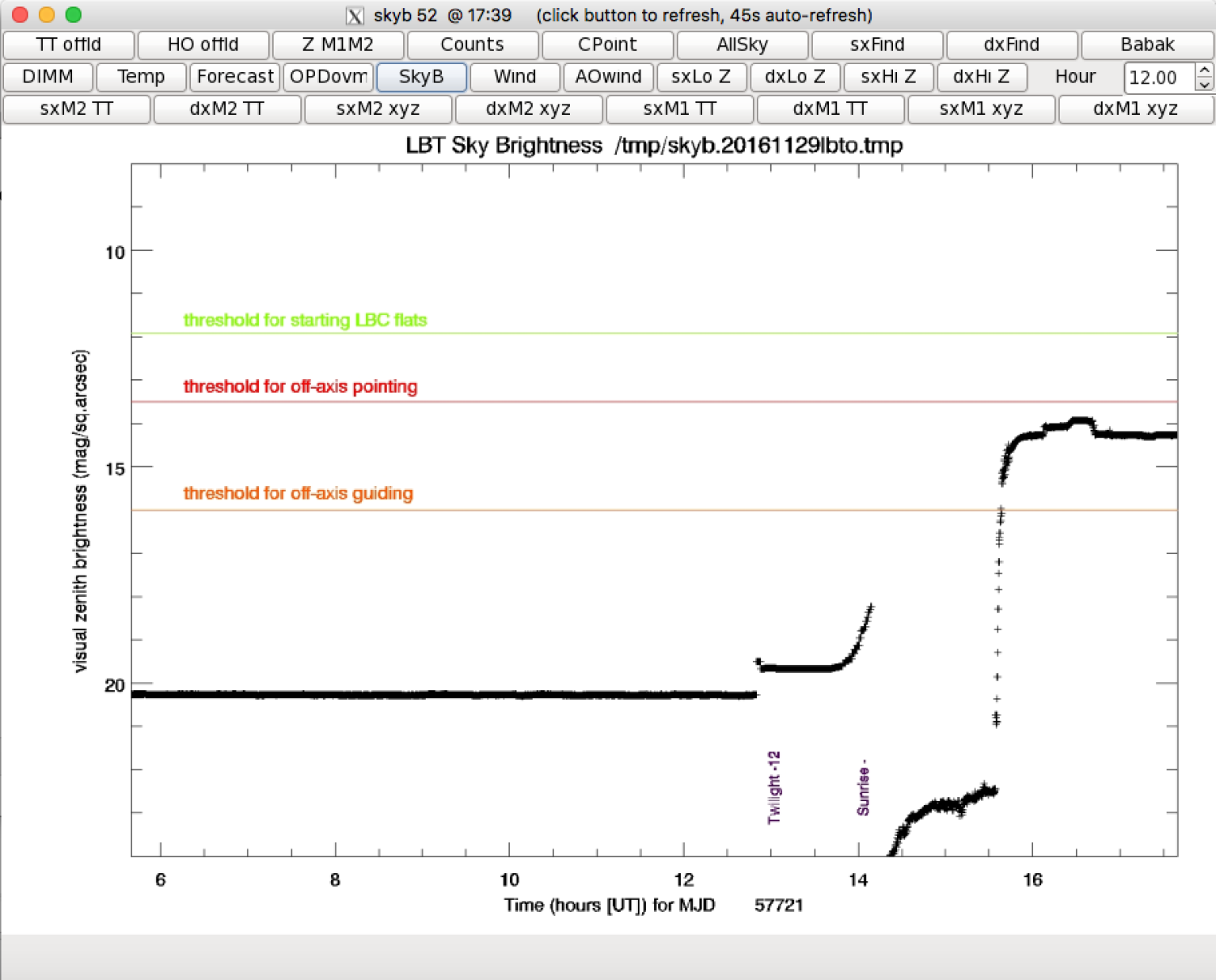Show the sxM2 xyz plot
Screen dimensions: 1216x980
(378, 108)
